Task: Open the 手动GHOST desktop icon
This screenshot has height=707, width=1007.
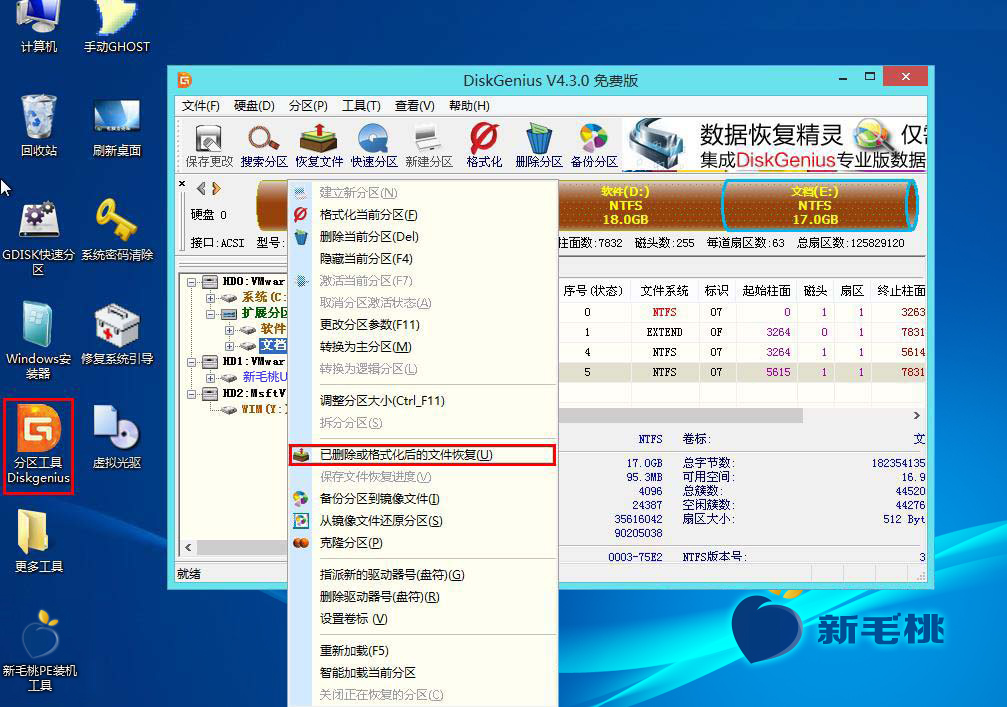Action: (117, 27)
